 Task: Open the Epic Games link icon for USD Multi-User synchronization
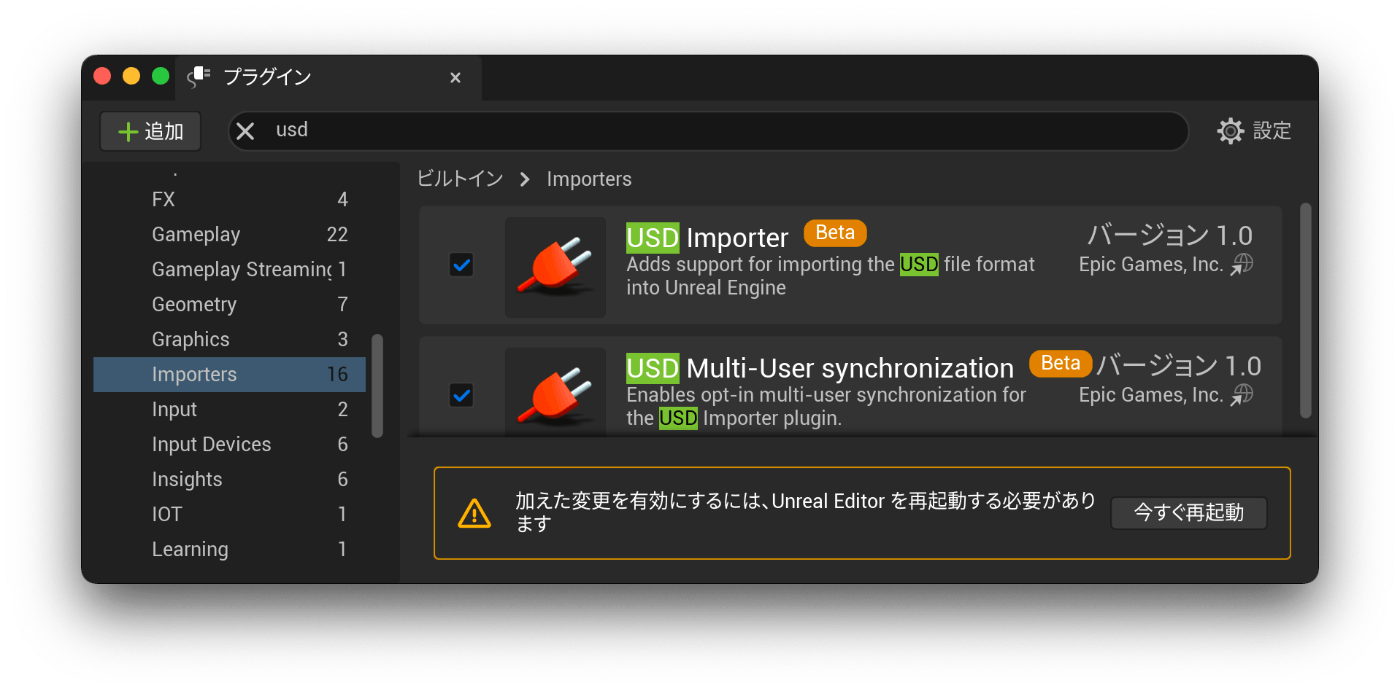tap(1242, 395)
